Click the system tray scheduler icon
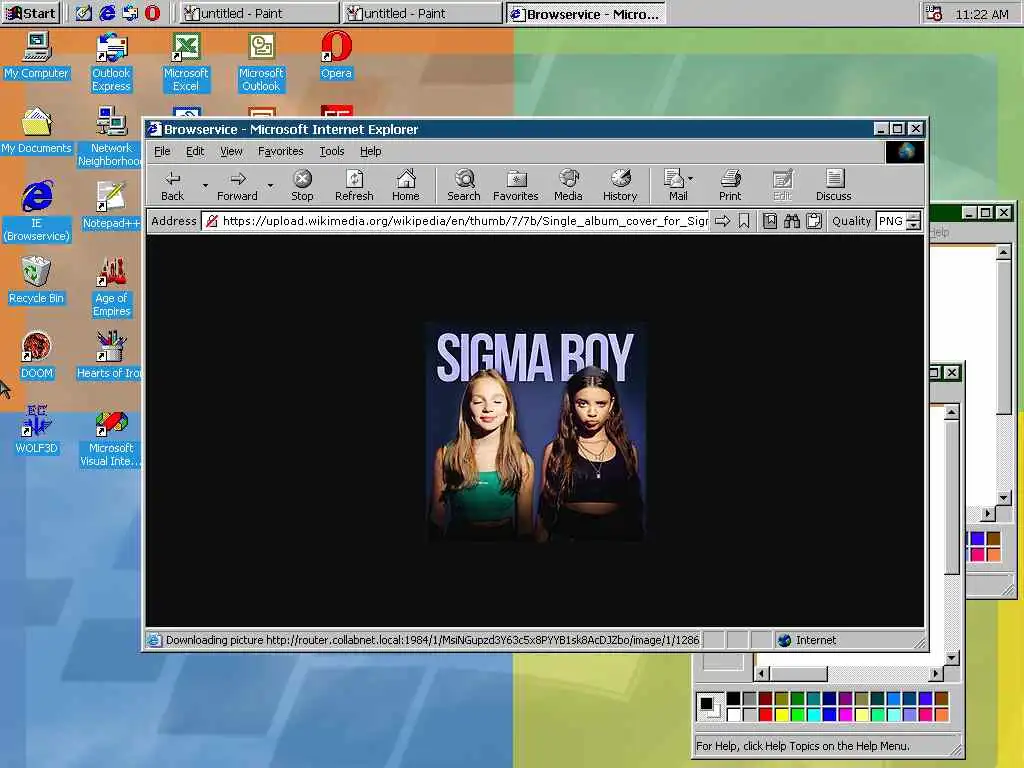 point(934,14)
